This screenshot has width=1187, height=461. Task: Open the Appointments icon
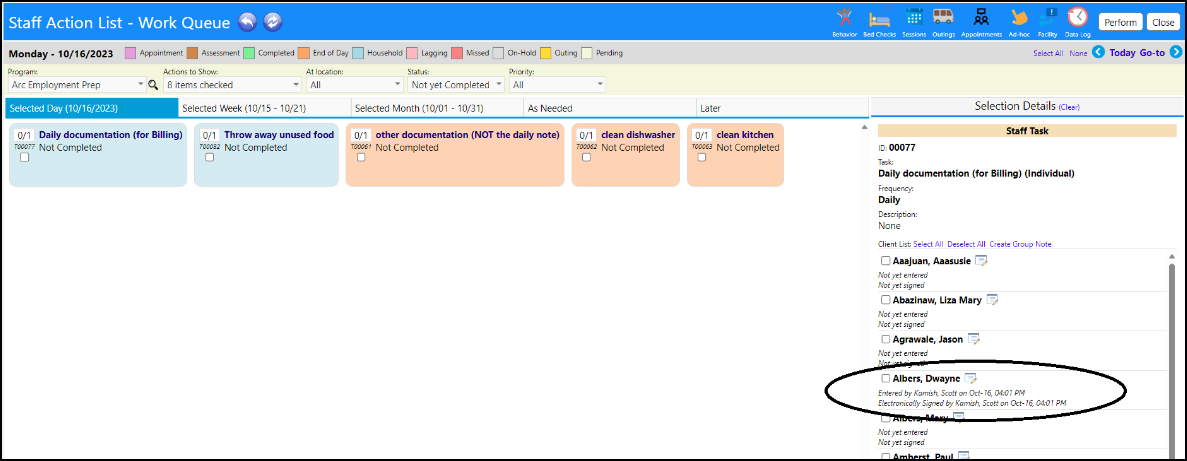pyautogui.click(x=981, y=17)
